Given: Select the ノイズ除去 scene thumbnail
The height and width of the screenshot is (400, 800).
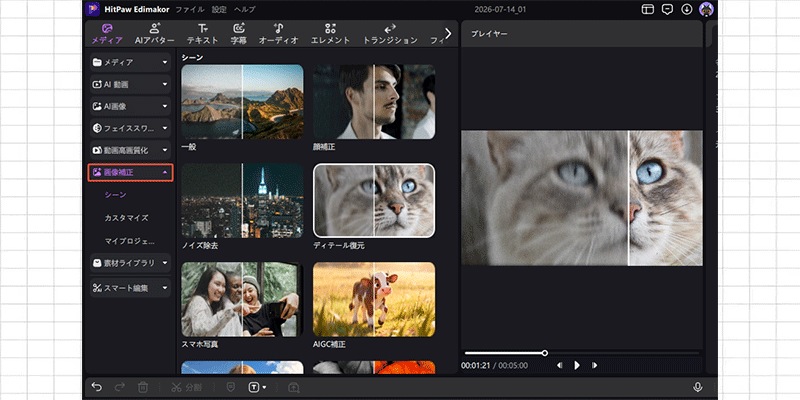Looking at the screenshot, I should point(242,201).
